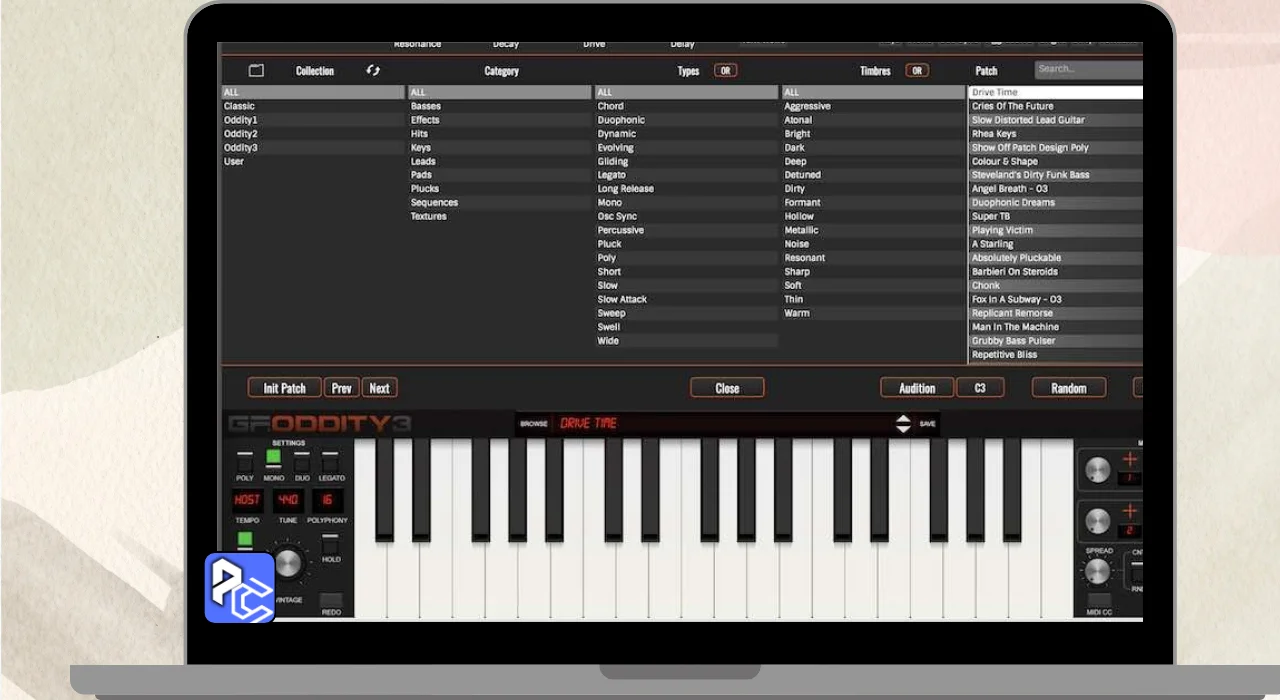This screenshot has height=700, width=1280.
Task: Toggle the green MONO switch
Action: 273,459
